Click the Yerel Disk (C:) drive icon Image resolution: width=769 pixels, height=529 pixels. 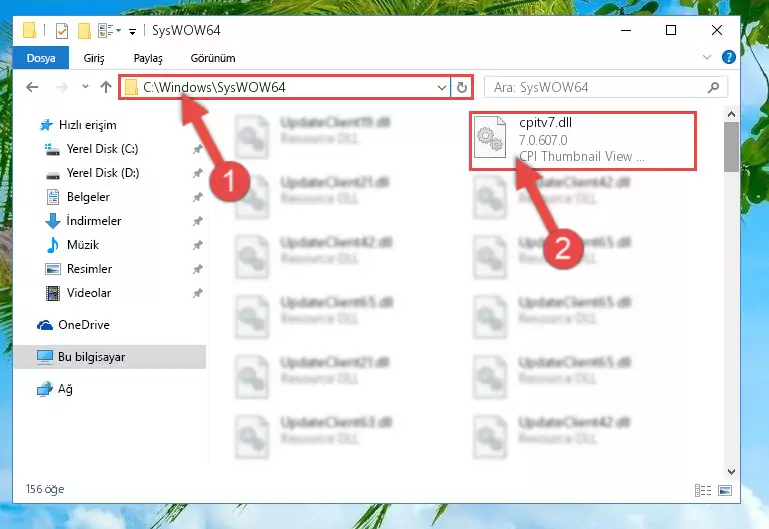pos(52,149)
